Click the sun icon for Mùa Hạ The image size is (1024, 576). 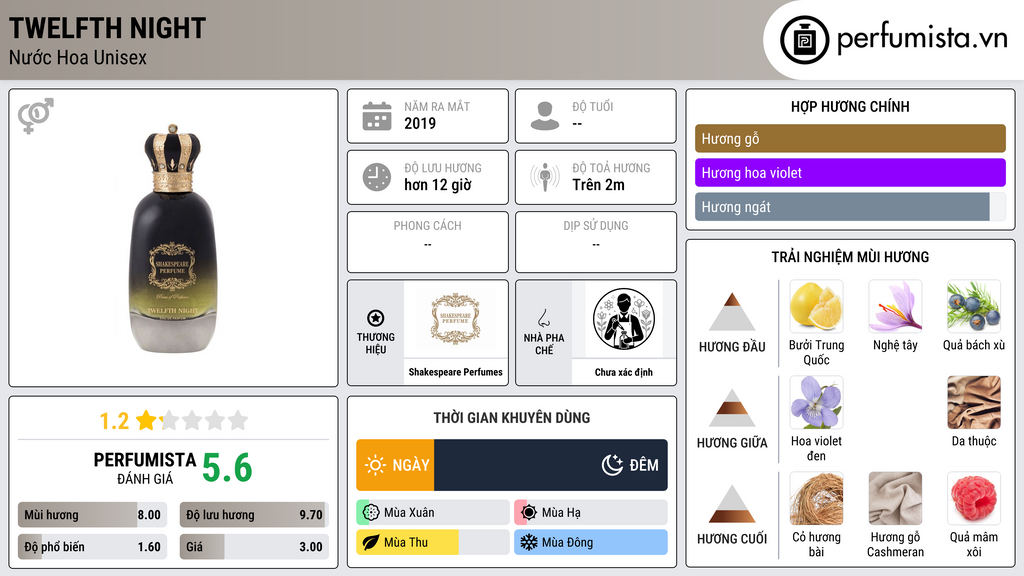(x=529, y=513)
